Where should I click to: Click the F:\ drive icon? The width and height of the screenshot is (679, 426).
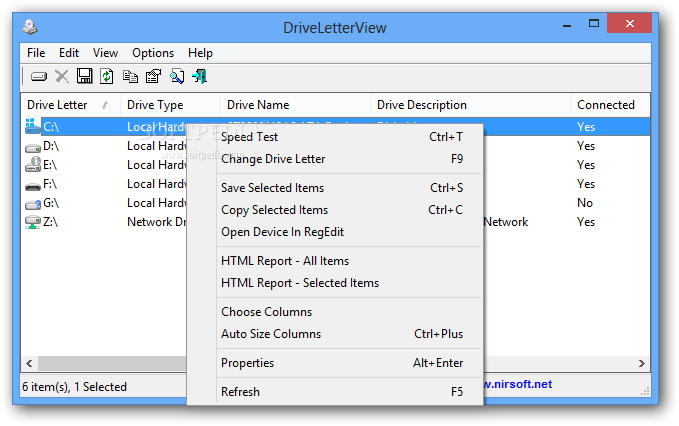coord(33,187)
